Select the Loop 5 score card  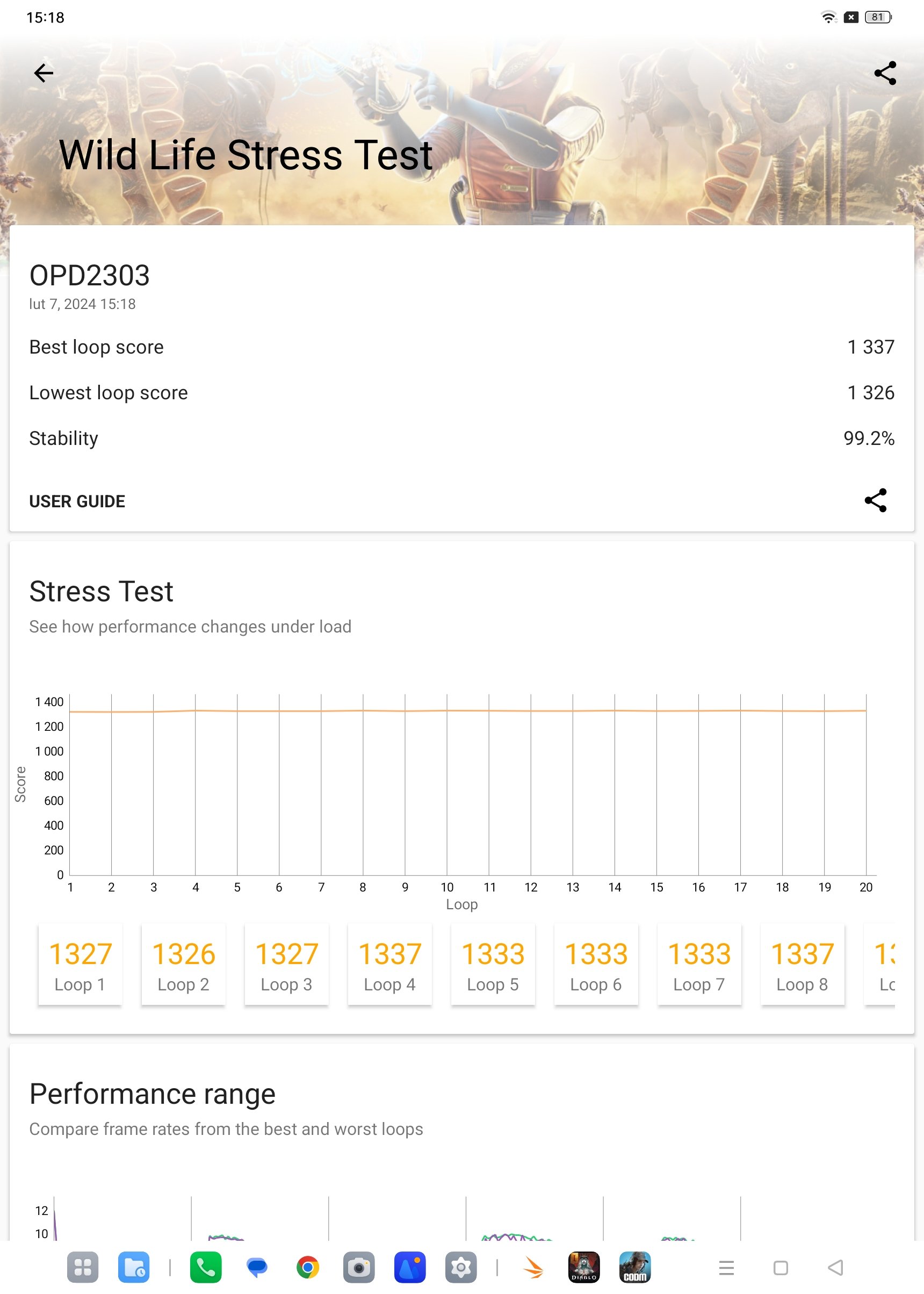pos(493,965)
